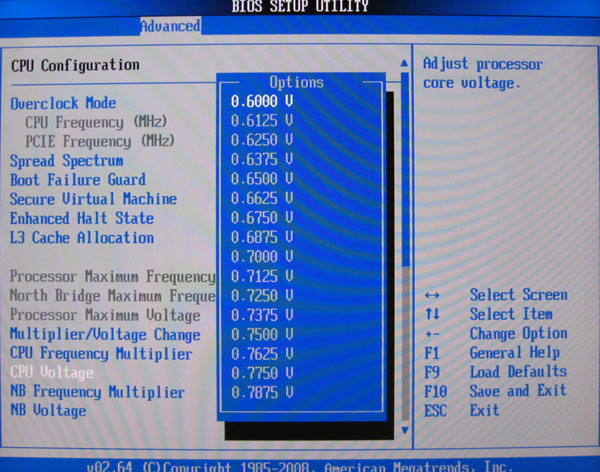This screenshot has height=472, width=600.
Task: Open the Spread Spectrum setting
Action: (x=67, y=161)
